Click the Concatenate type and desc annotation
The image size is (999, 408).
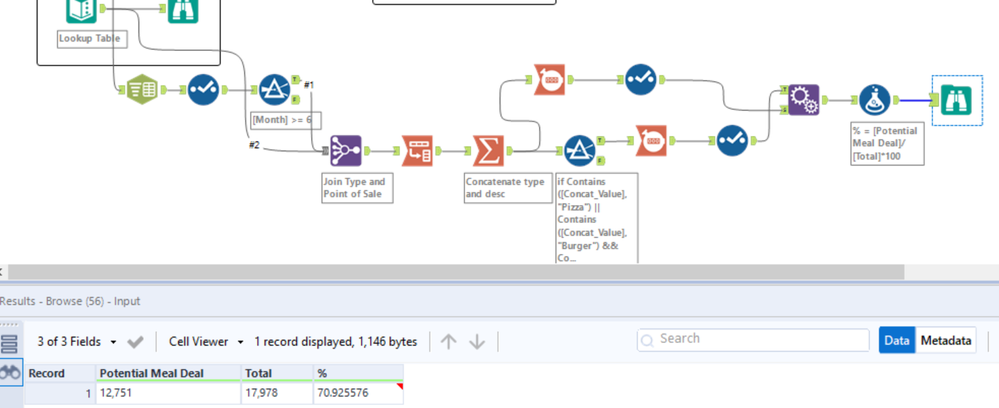(508, 188)
